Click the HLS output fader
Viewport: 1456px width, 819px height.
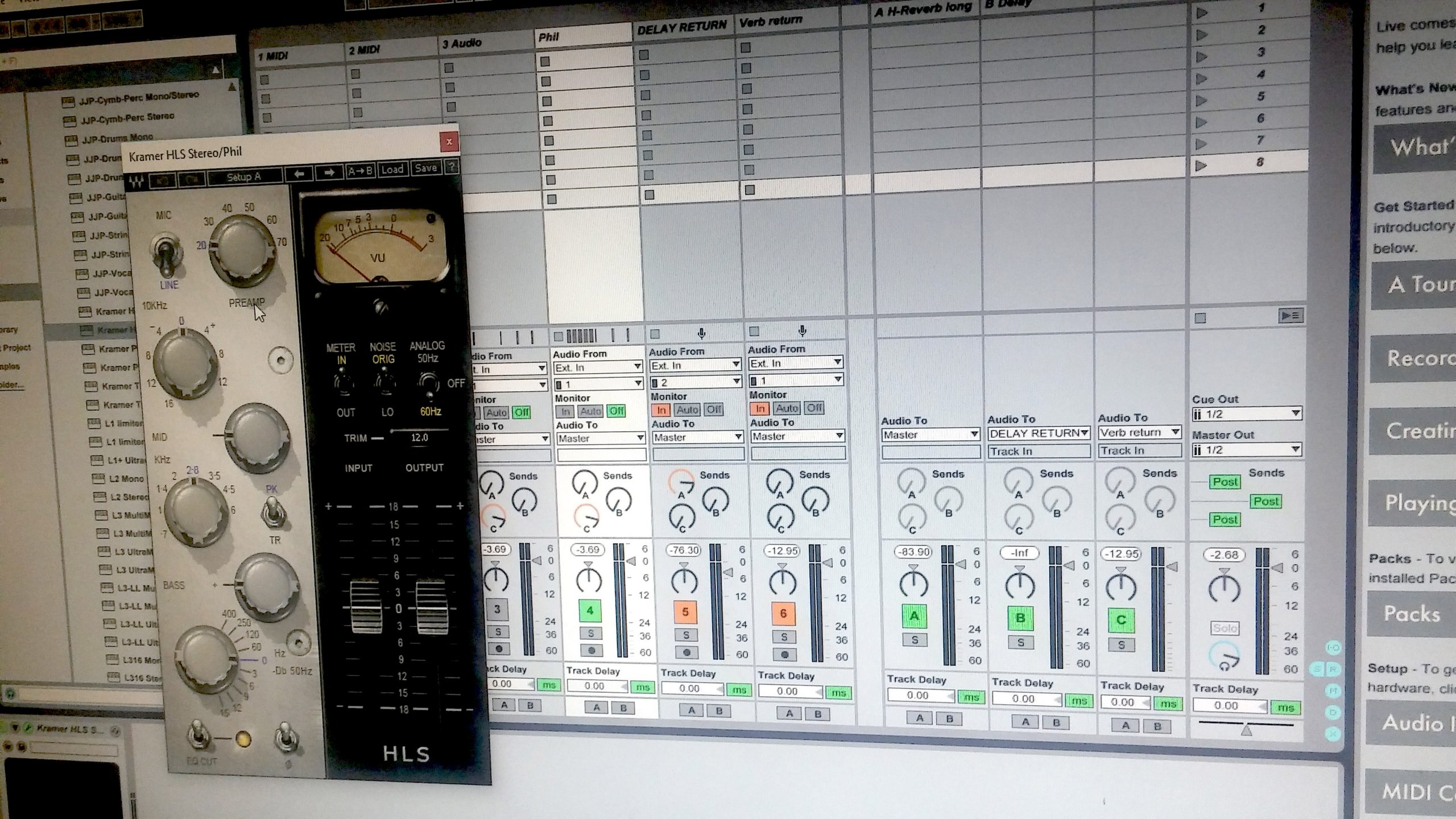431,606
